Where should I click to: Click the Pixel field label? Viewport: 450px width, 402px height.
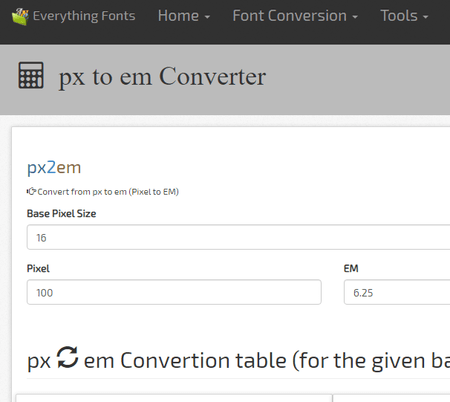click(x=38, y=268)
